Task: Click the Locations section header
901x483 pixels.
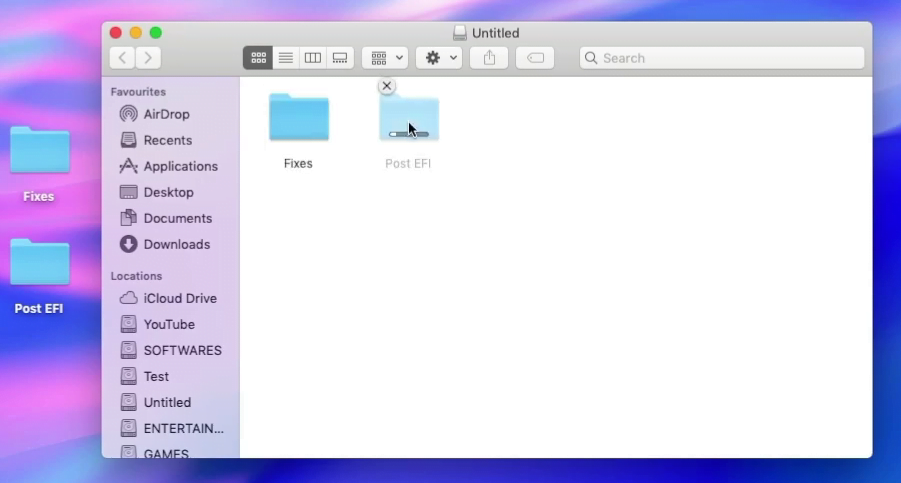Action: [x=136, y=276]
